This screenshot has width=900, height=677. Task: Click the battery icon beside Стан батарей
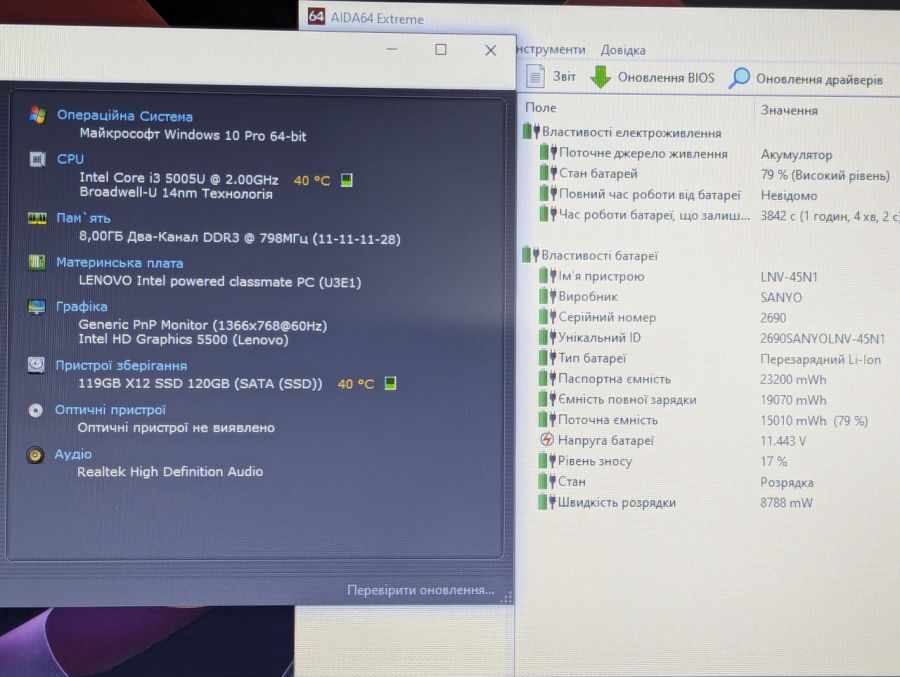coord(548,173)
